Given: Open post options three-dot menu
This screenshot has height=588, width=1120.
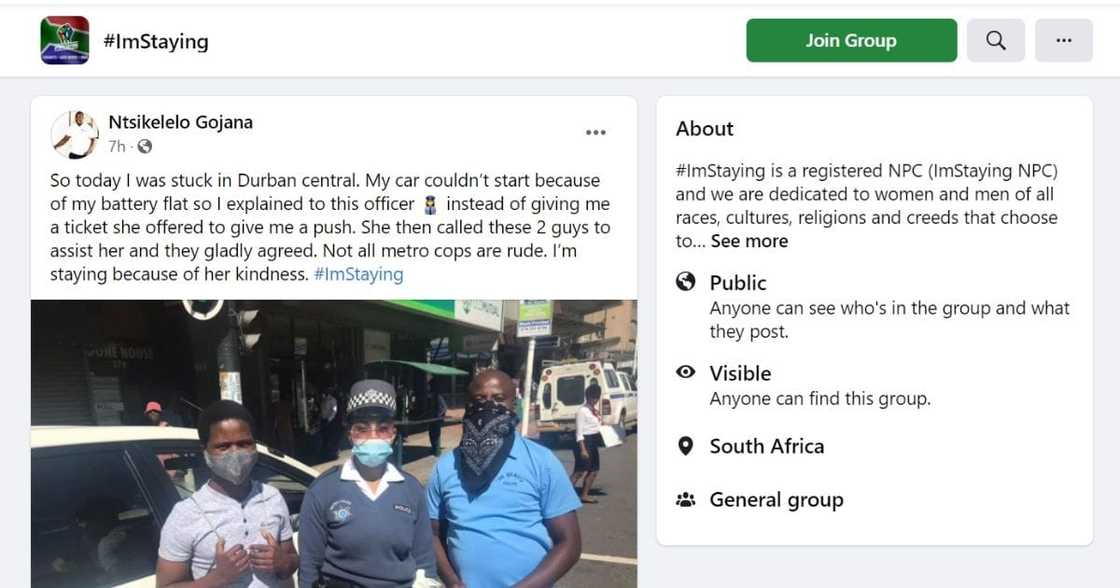Looking at the screenshot, I should coord(596,133).
